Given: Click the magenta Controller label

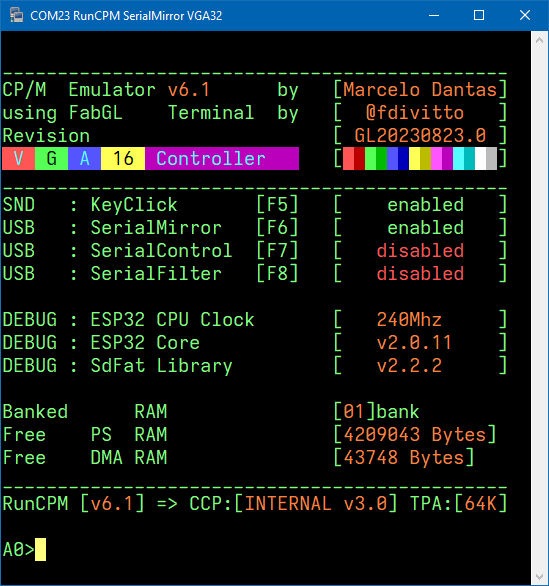Looking at the screenshot, I should tap(222, 158).
